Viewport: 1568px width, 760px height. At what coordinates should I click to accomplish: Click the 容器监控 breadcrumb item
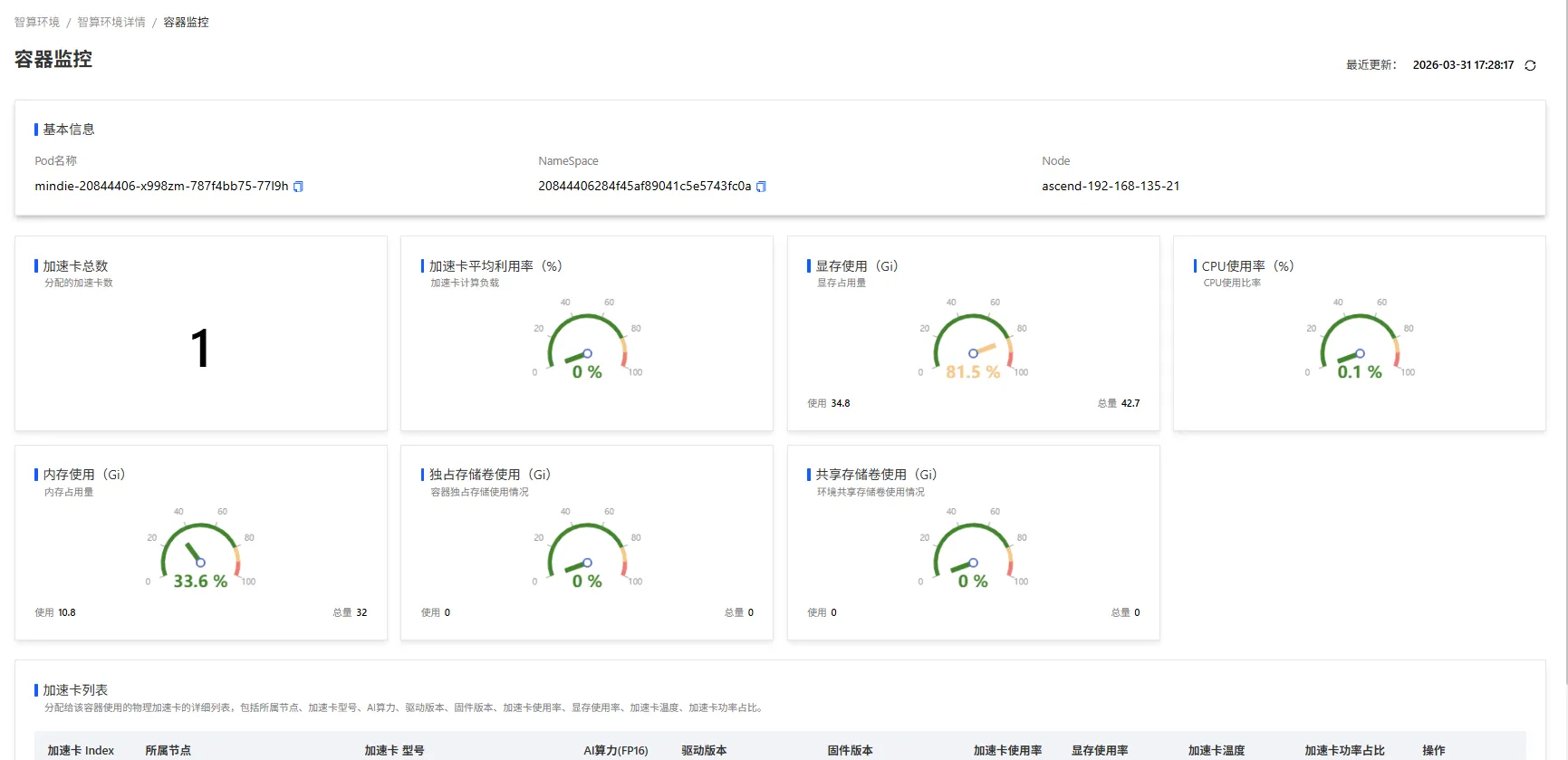coord(186,23)
